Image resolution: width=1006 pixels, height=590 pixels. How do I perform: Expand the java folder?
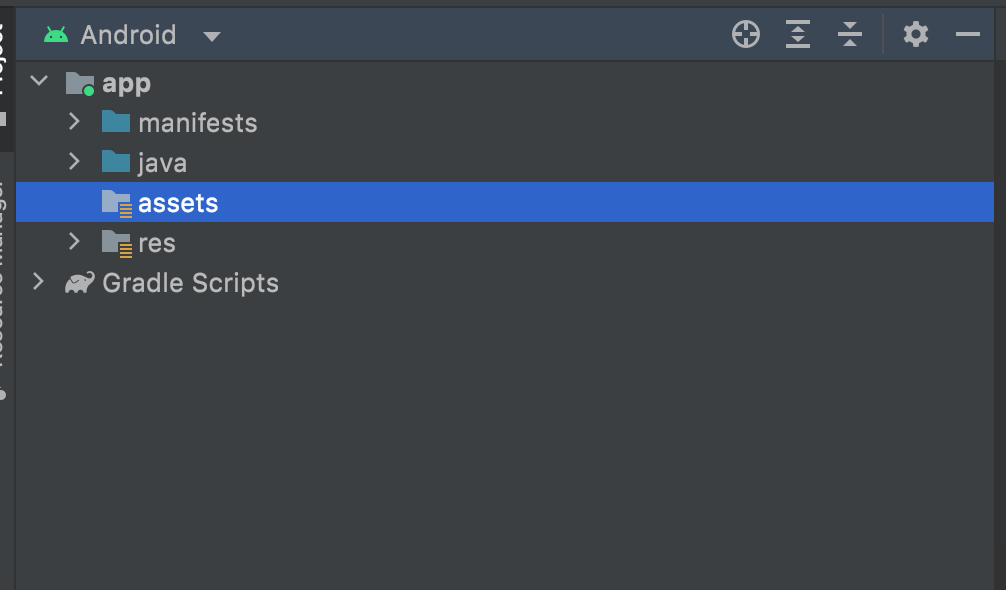coord(74,162)
